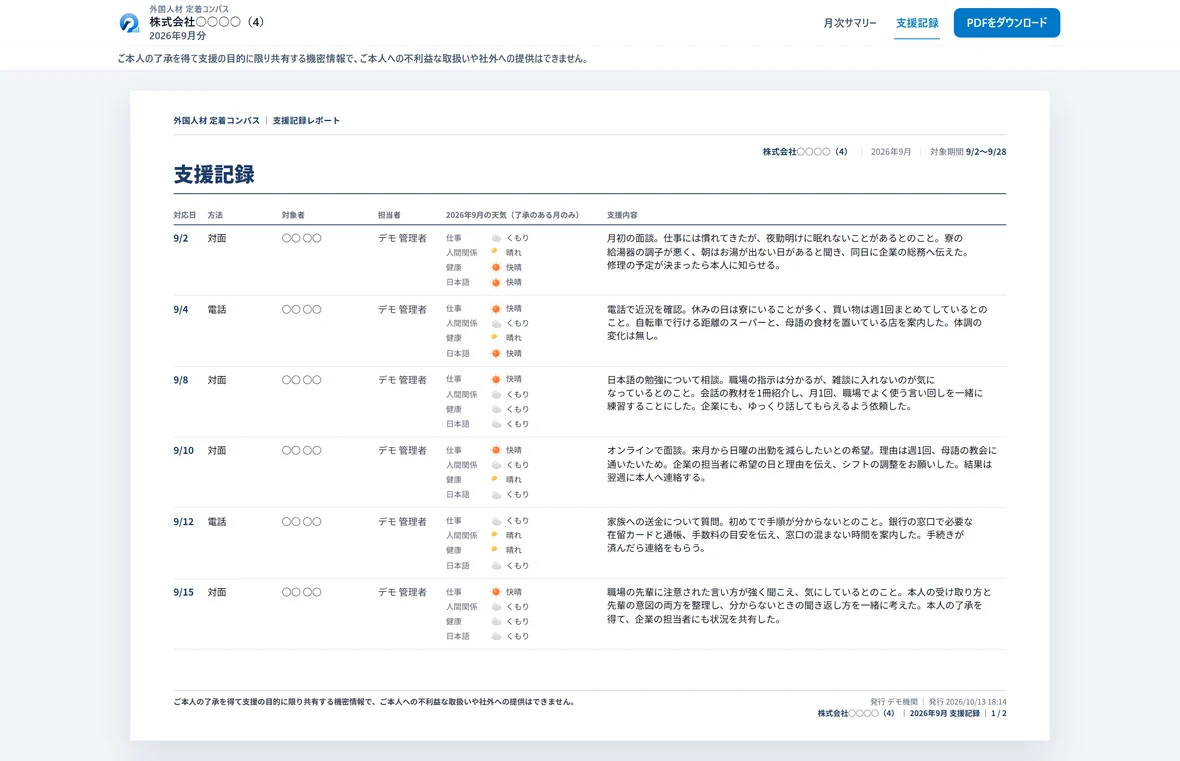
Task: Click the 日本語 clear-sky icon in the 9/2 record
Action: [x=496, y=282]
